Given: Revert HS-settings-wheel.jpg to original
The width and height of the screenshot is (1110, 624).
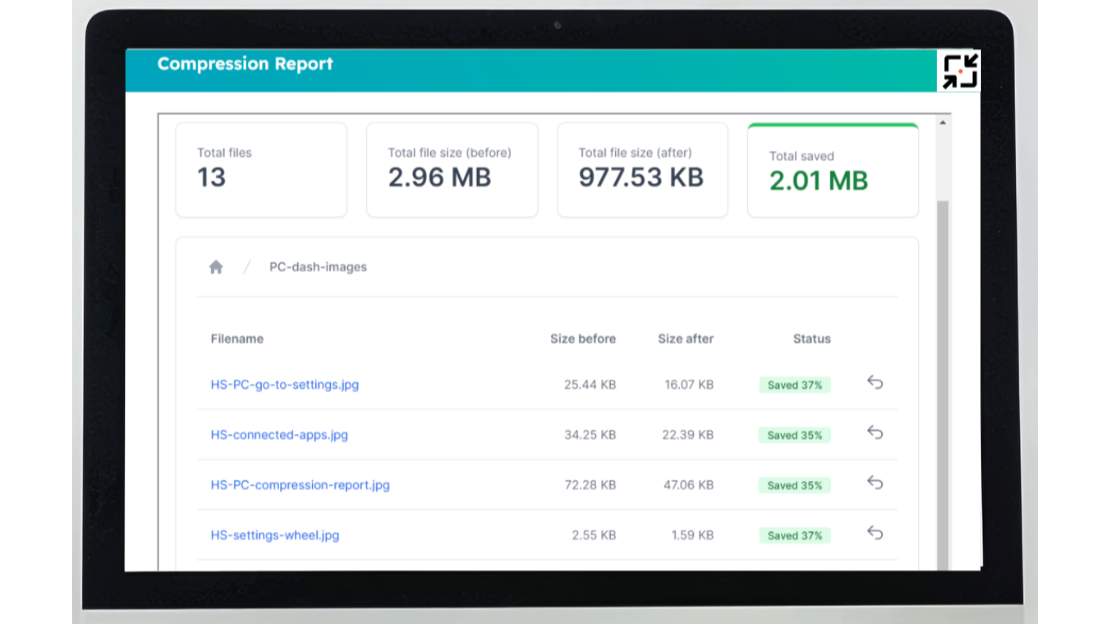Looking at the screenshot, I should 875,533.
